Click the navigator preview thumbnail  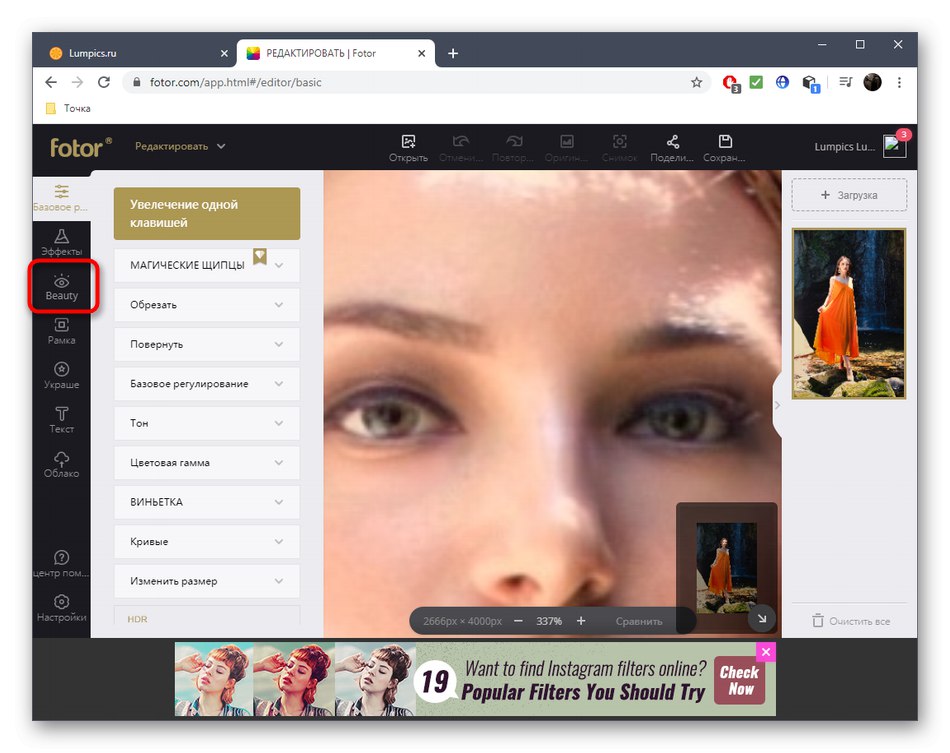(x=726, y=567)
